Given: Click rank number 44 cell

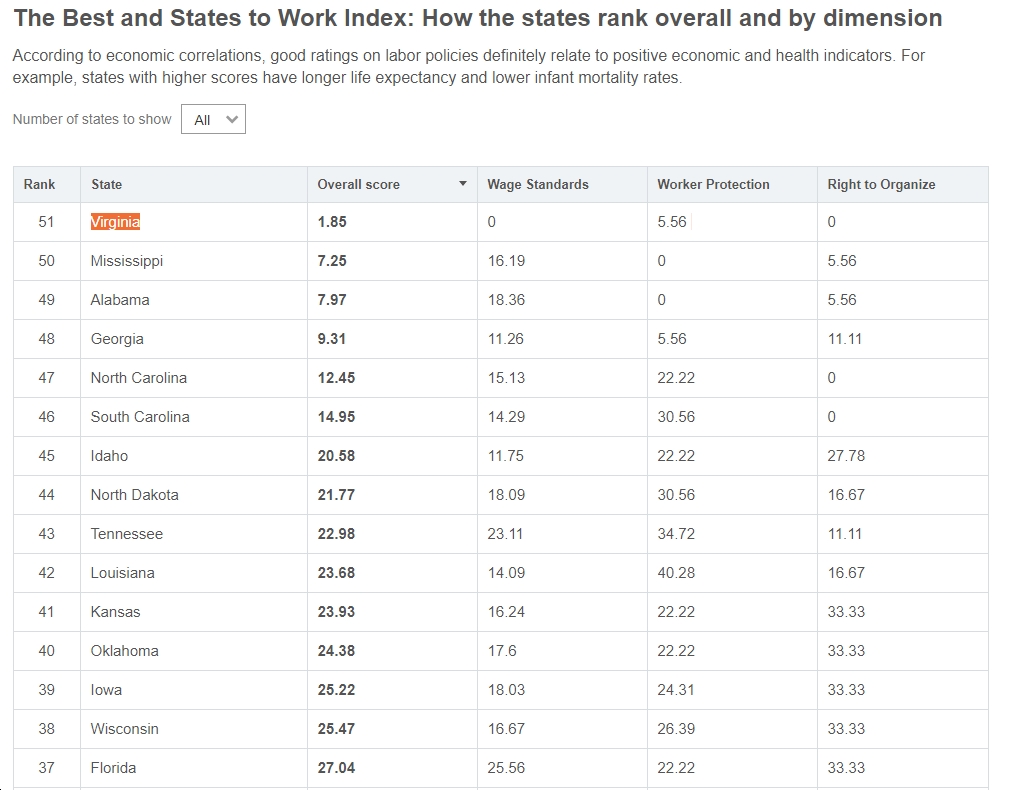Looking at the screenshot, I should click(47, 495).
